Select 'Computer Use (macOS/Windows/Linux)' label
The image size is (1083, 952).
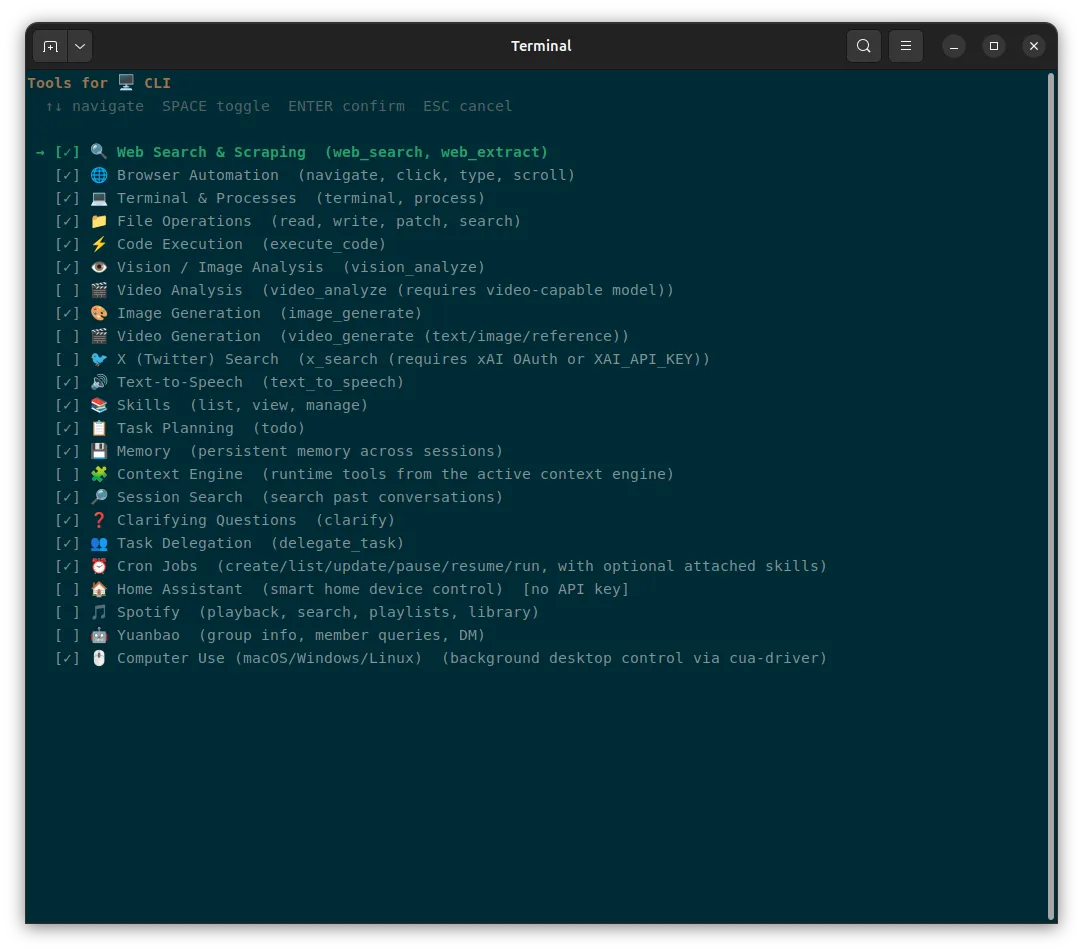click(269, 658)
